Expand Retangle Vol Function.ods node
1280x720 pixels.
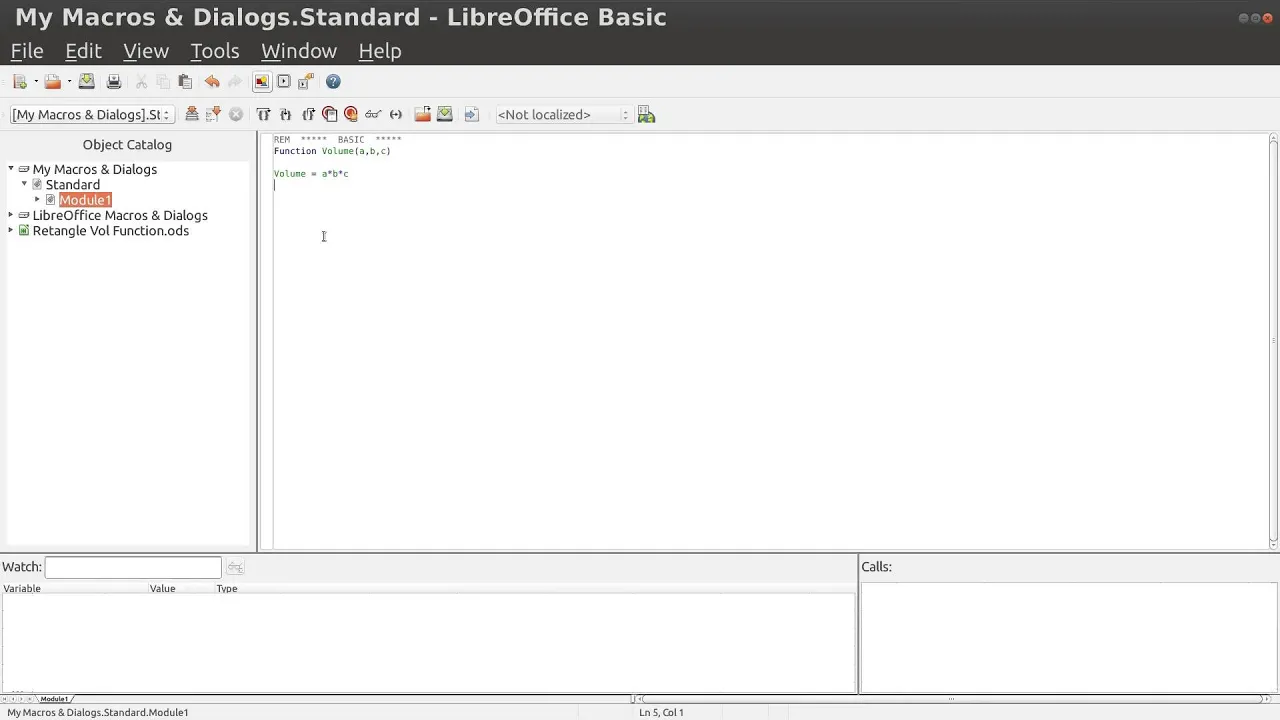point(11,230)
